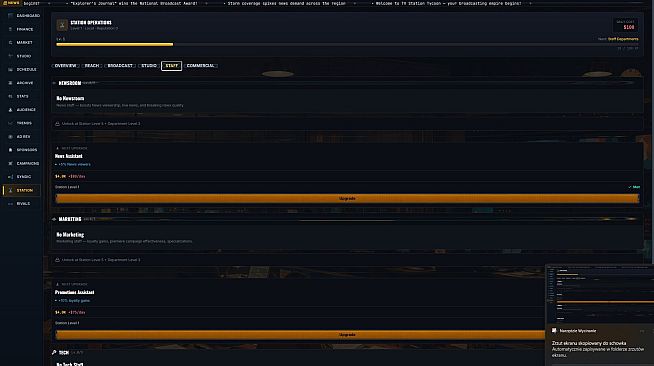654x366 pixels.
Task: Click the daily cost $108 box
Action: [625, 25]
